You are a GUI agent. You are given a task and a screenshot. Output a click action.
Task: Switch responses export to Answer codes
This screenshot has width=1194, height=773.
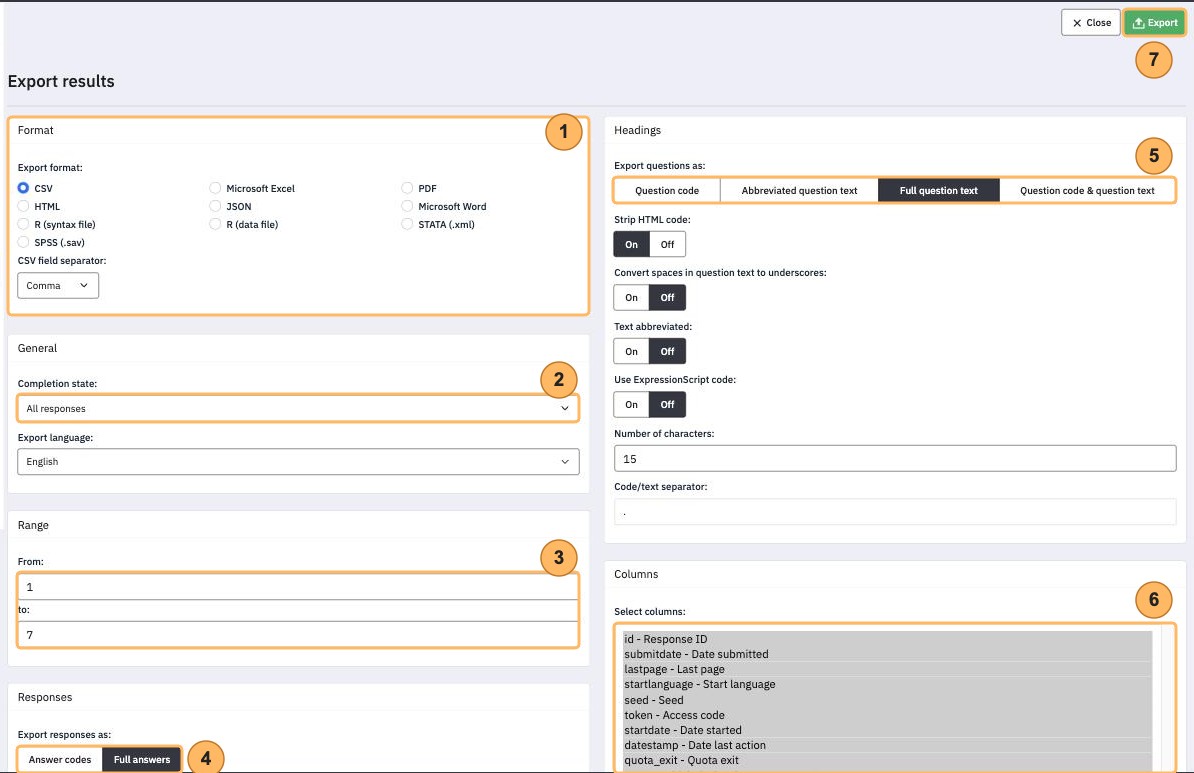(x=60, y=759)
